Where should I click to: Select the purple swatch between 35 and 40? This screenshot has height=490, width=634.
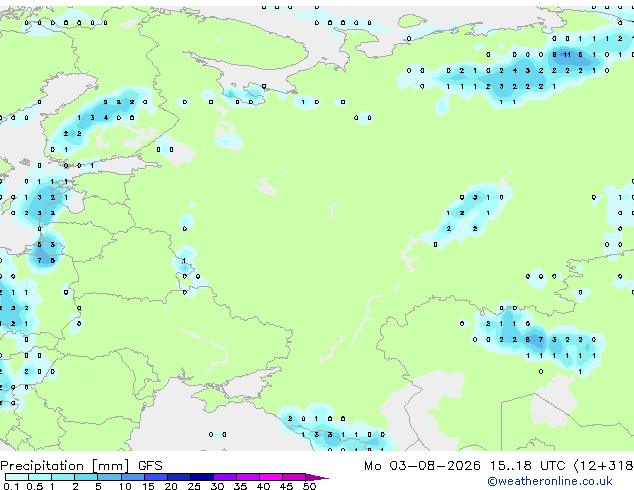point(247,477)
